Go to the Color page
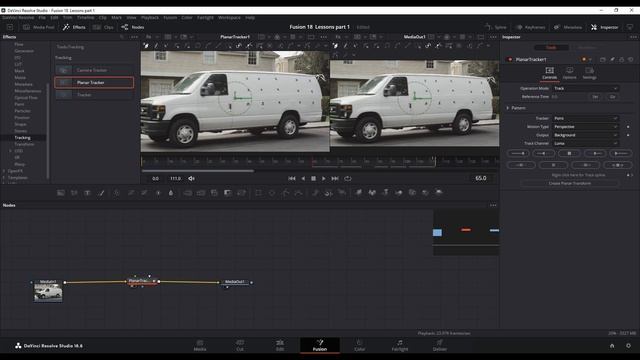Image resolution: width=640 pixels, height=360 pixels. tap(360, 345)
